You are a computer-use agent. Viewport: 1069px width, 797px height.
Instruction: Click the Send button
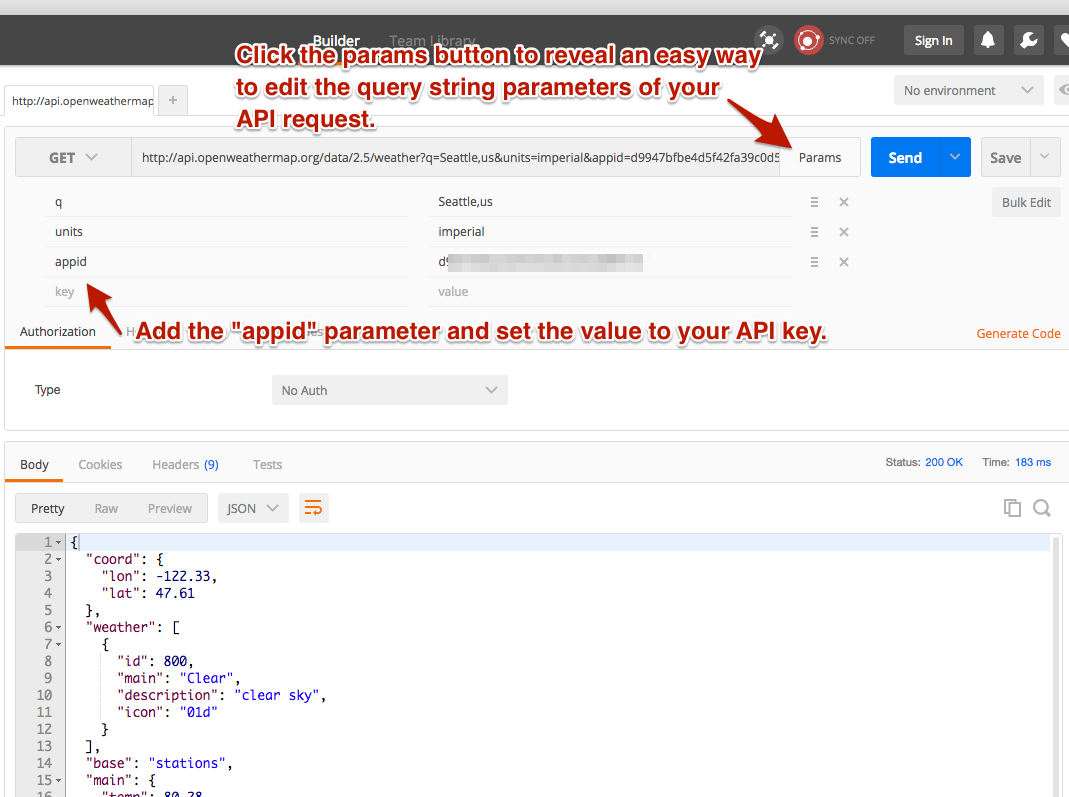click(904, 157)
